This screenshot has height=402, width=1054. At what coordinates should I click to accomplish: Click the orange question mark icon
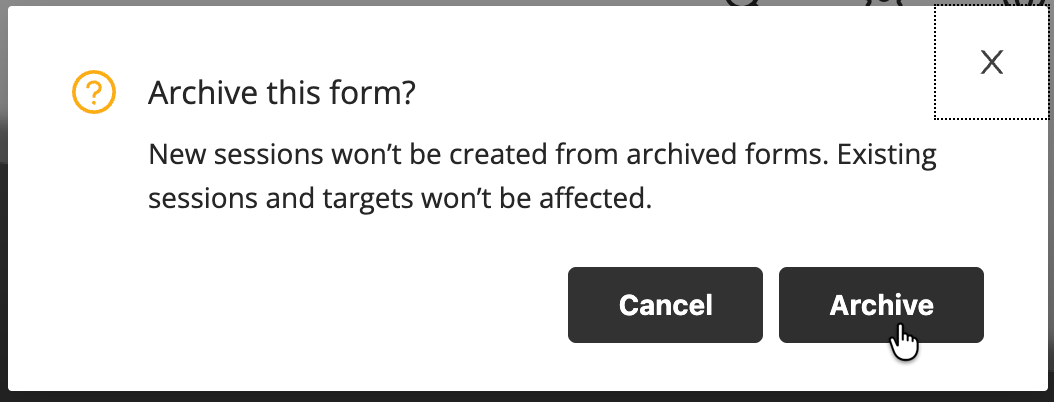tap(94, 95)
